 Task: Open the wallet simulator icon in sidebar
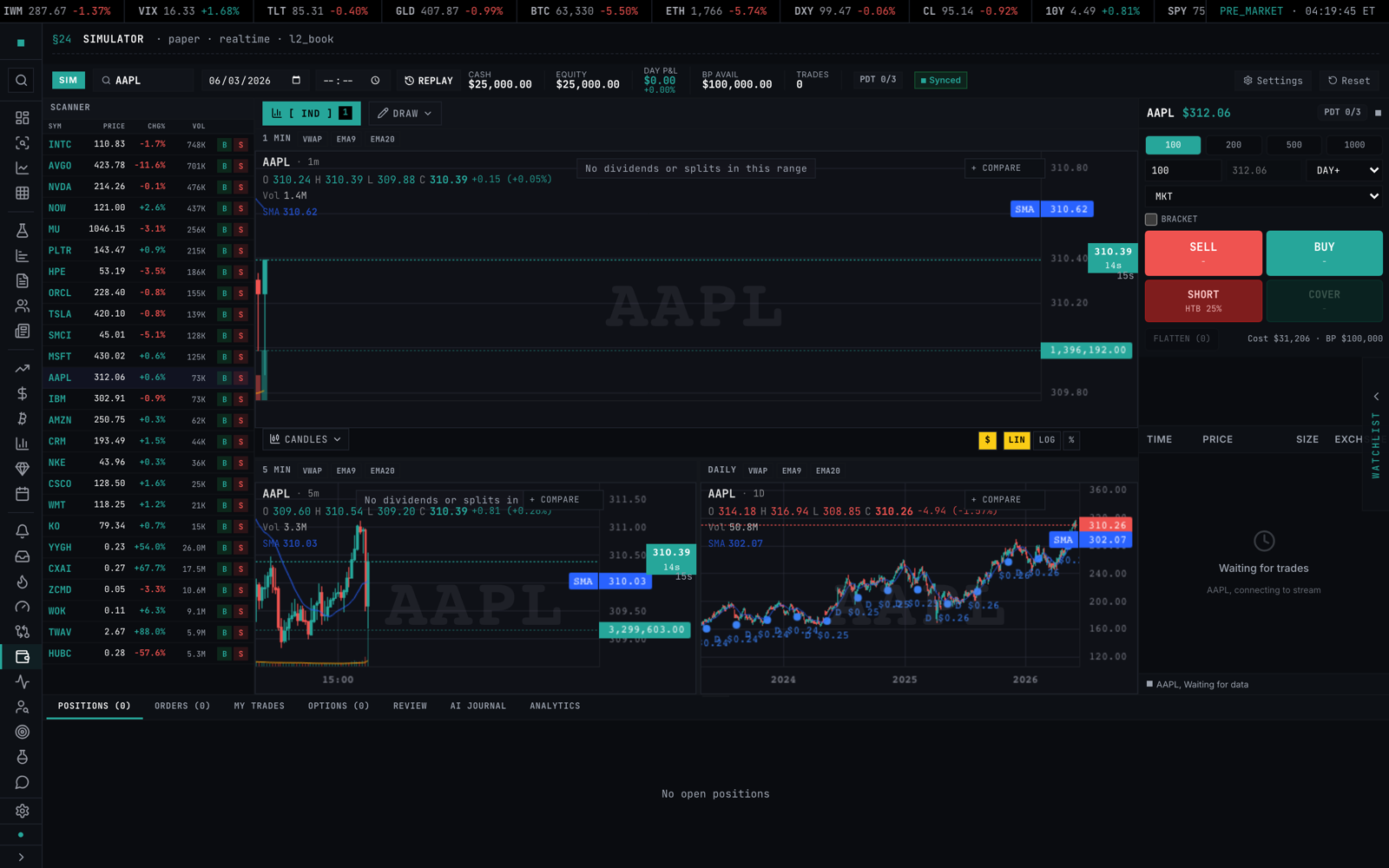click(x=22, y=657)
